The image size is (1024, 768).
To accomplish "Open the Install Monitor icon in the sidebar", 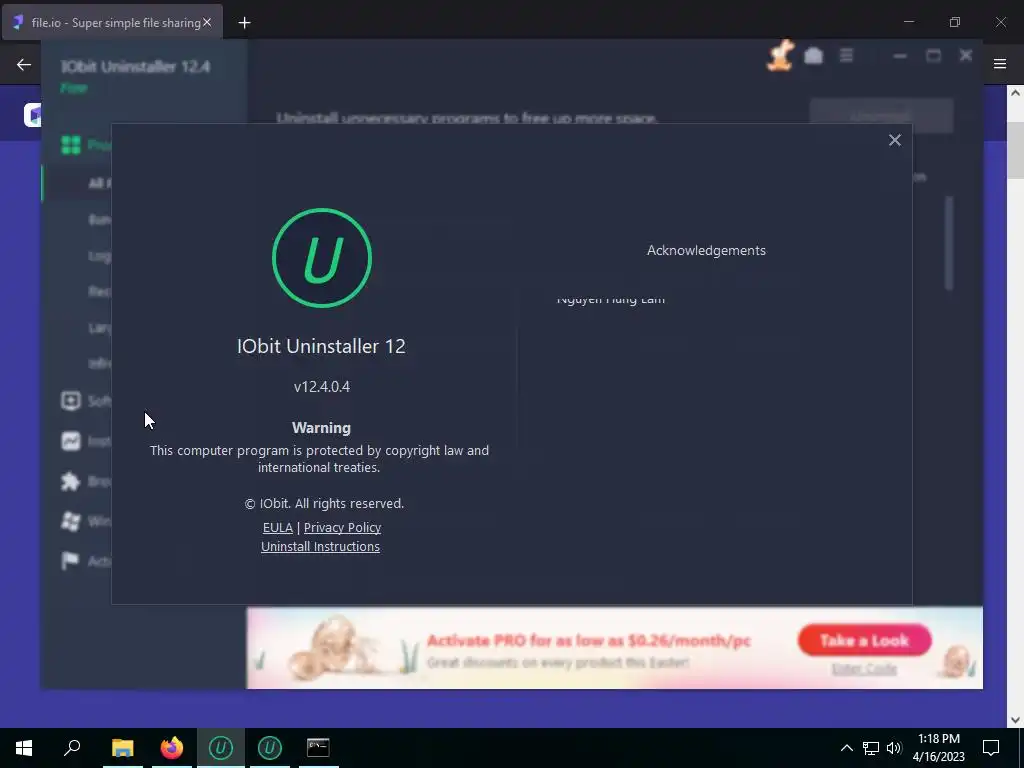I will coord(71,441).
